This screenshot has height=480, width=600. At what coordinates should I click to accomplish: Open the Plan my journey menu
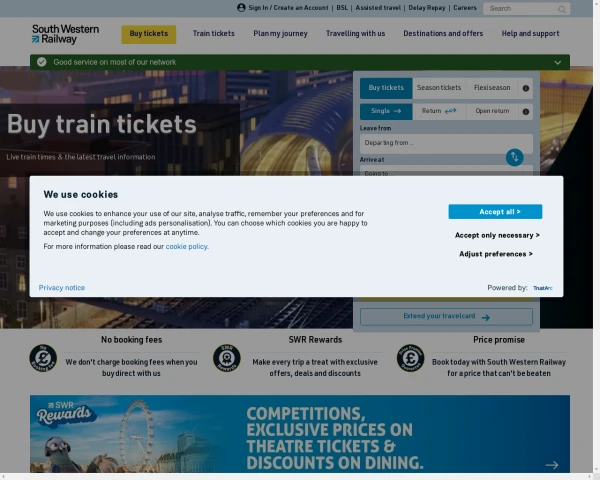pos(280,34)
